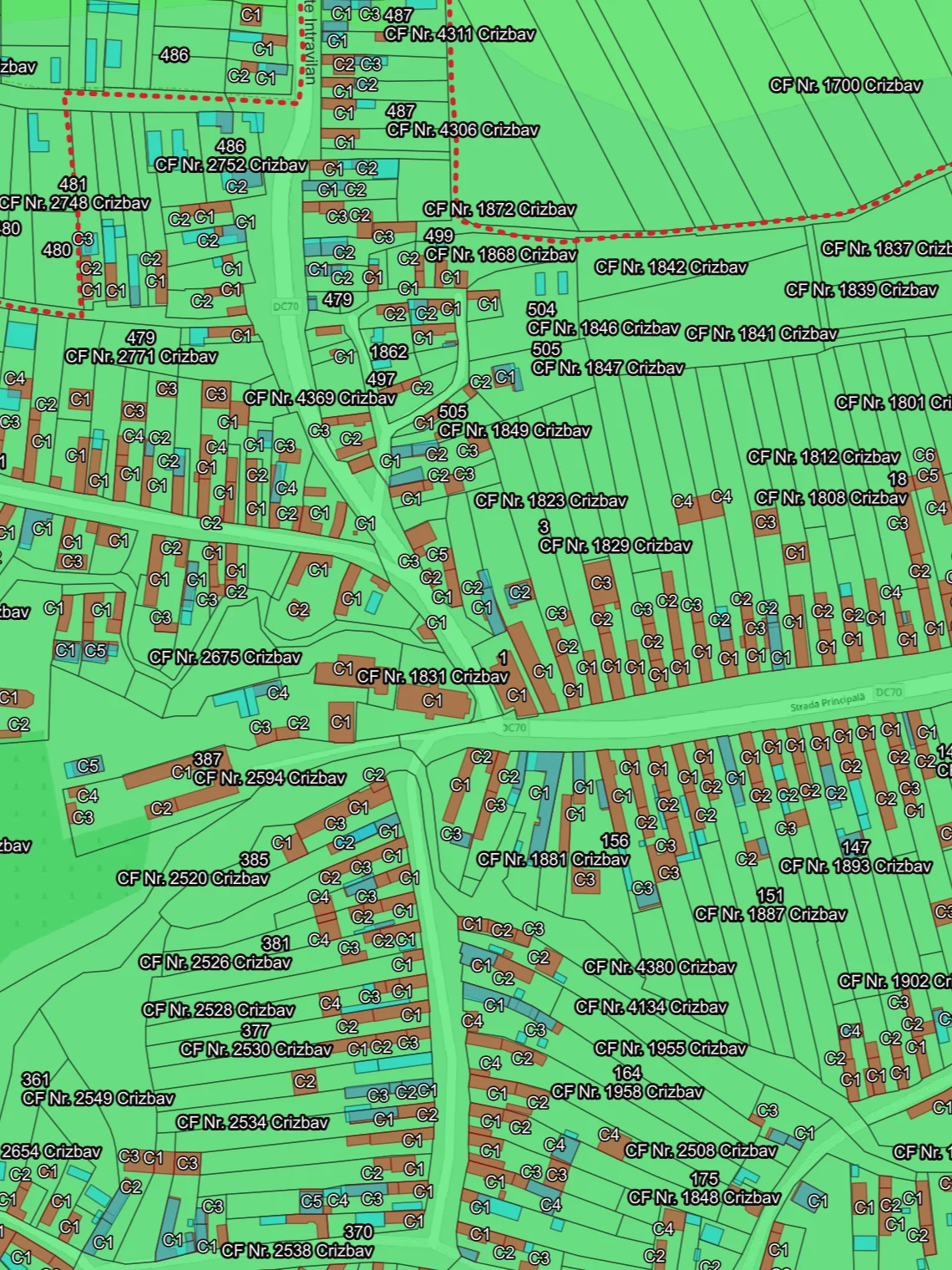Click the 'CF Nr. 1839 Crizbav' label
Image resolution: width=952 pixels, height=1270 pixels.
[861, 291]
